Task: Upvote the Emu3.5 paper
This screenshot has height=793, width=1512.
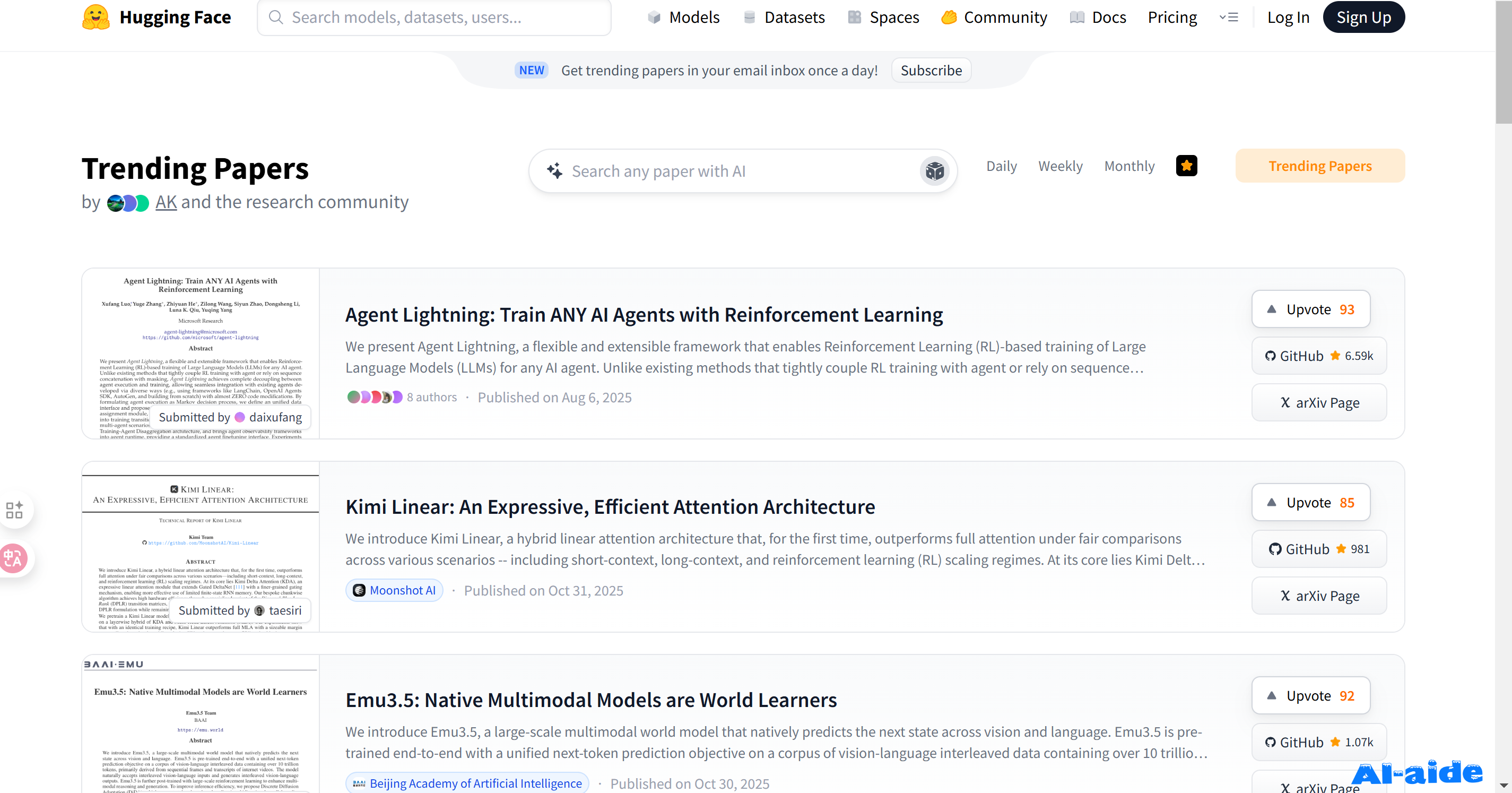Action: coord(1311,695)
